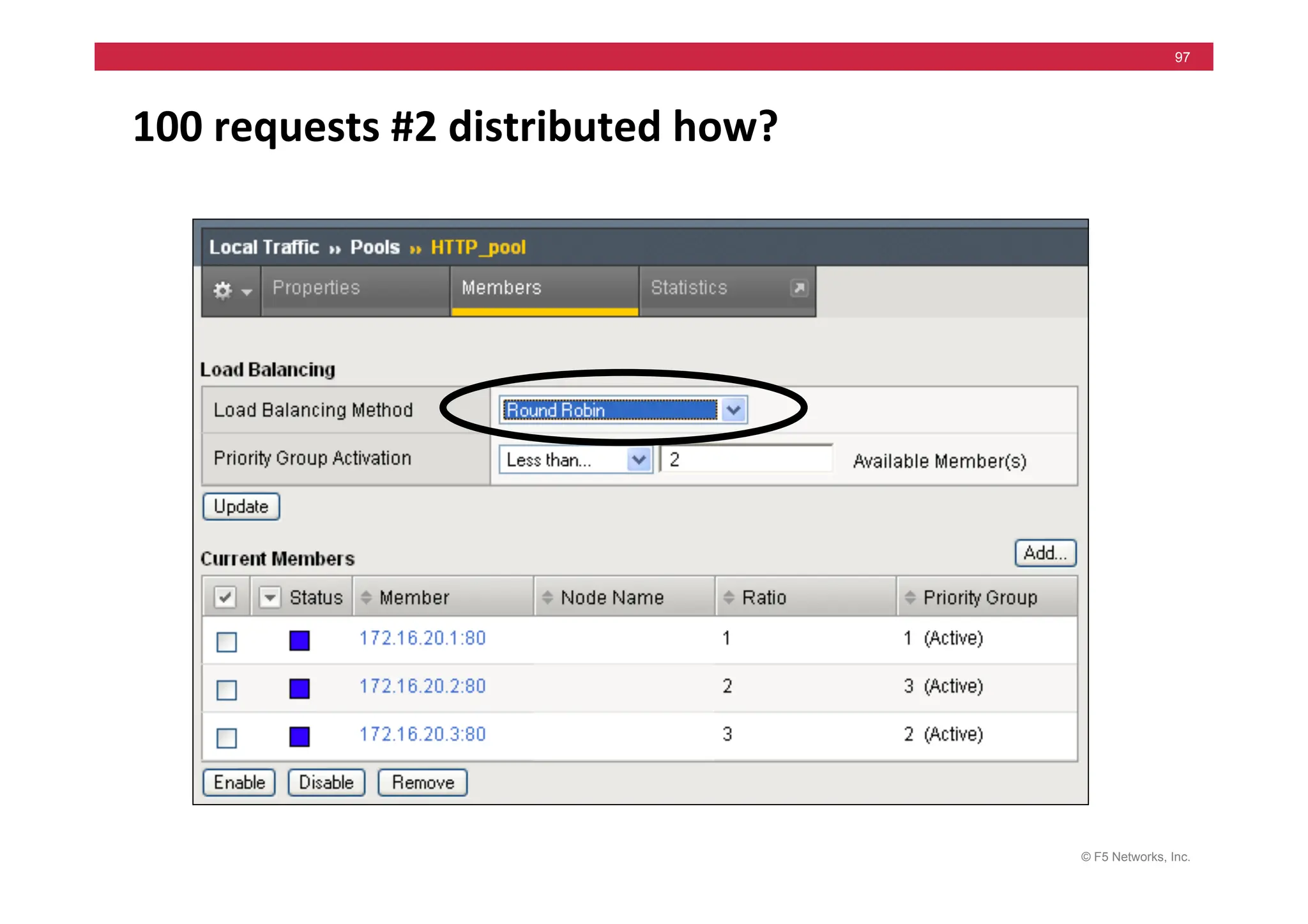
Task: Click status square for 172.16.20.2:80
Action: pos(300,688)
